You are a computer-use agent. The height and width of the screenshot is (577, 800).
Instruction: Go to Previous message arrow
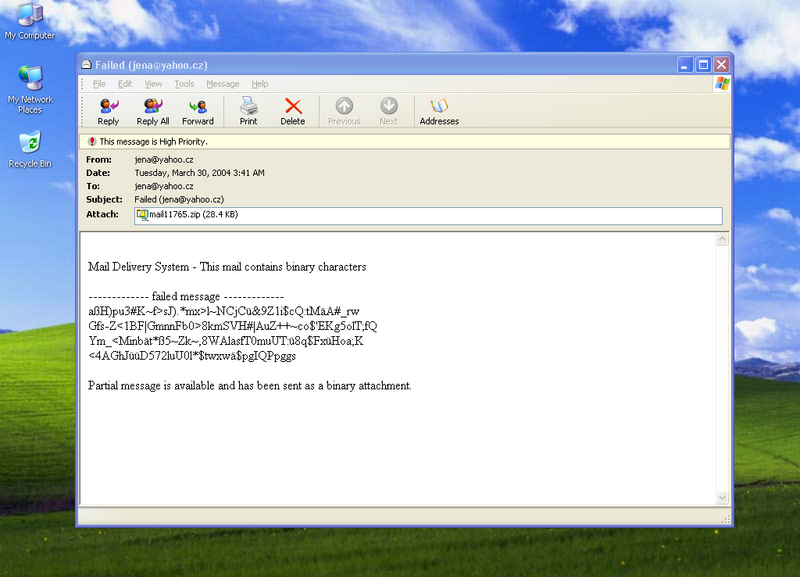click(x=344, y=112)
